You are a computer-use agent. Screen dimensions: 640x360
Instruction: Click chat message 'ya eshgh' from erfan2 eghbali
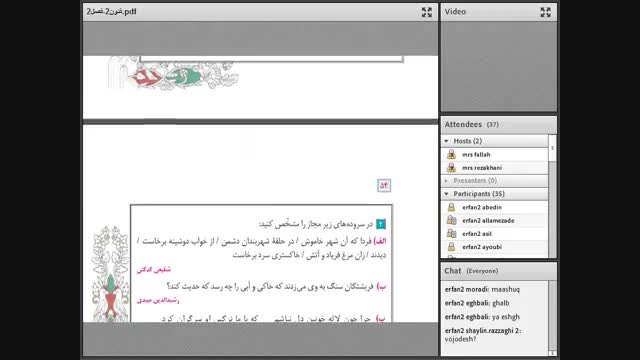click(x=482, y=317)
